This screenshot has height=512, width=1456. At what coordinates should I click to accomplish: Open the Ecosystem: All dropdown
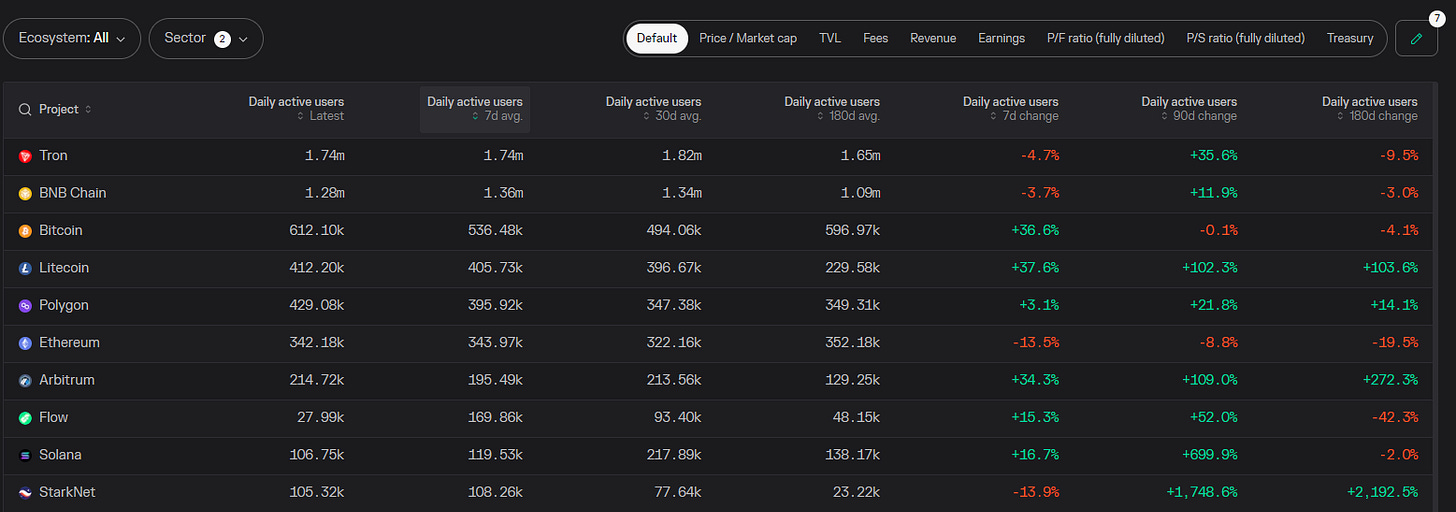tap(72, 38)
